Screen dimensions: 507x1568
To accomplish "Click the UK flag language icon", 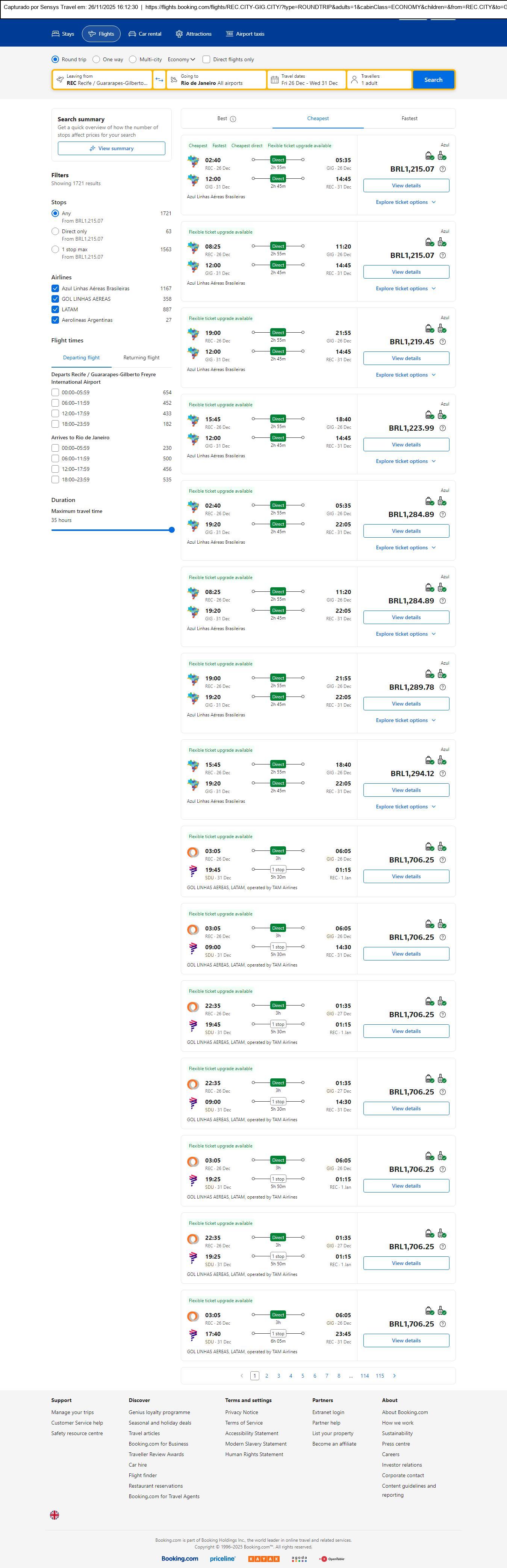I will (54, 1514).
